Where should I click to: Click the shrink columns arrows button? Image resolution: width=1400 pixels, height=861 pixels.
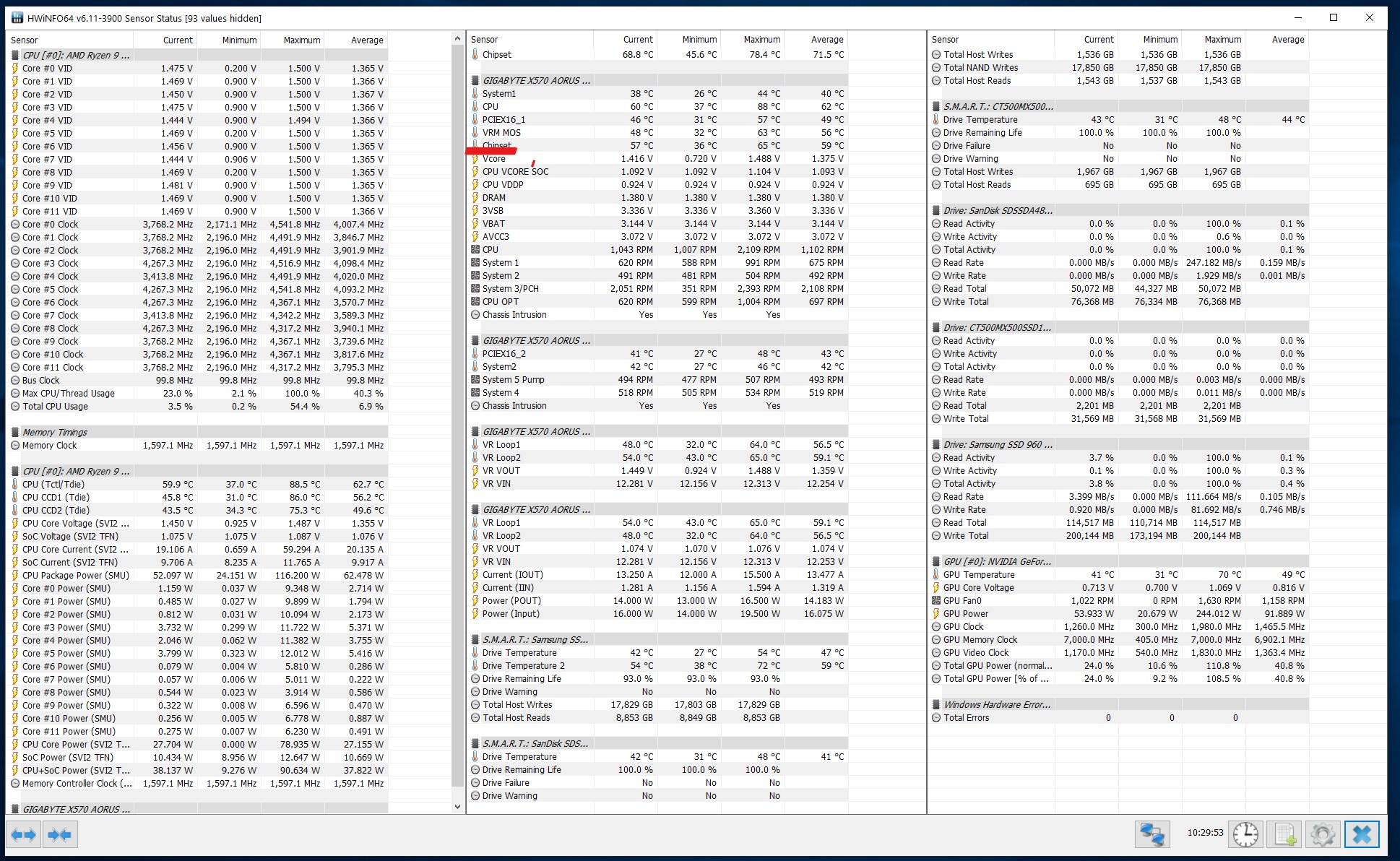pos(60,835)
